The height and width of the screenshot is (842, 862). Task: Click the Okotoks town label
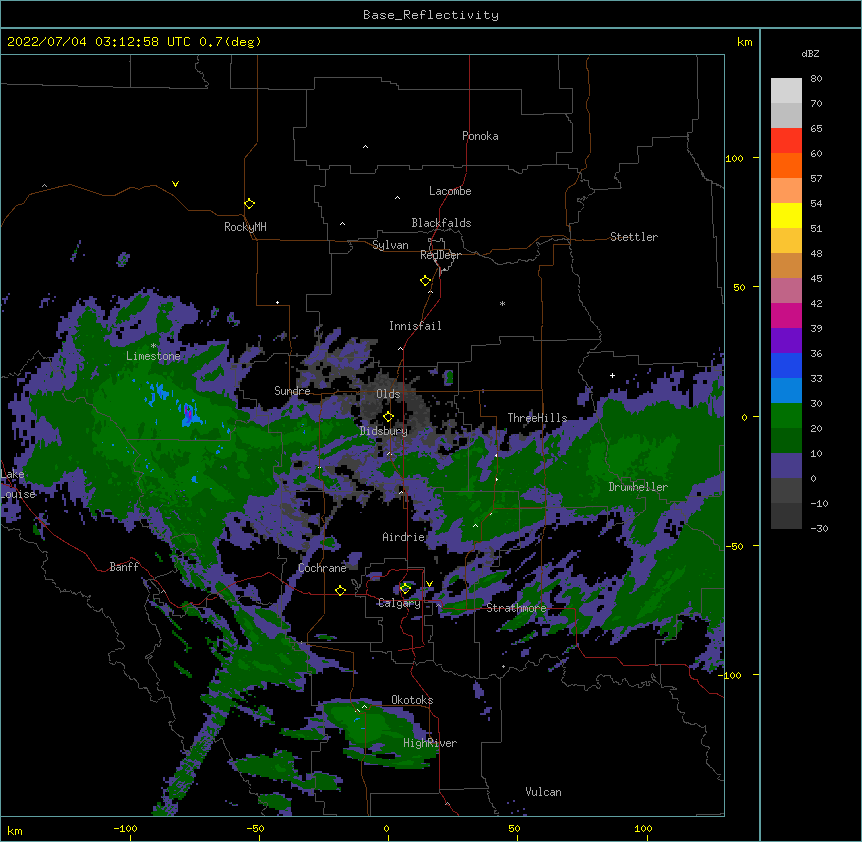pyautogui.click(x=412, y=700)
